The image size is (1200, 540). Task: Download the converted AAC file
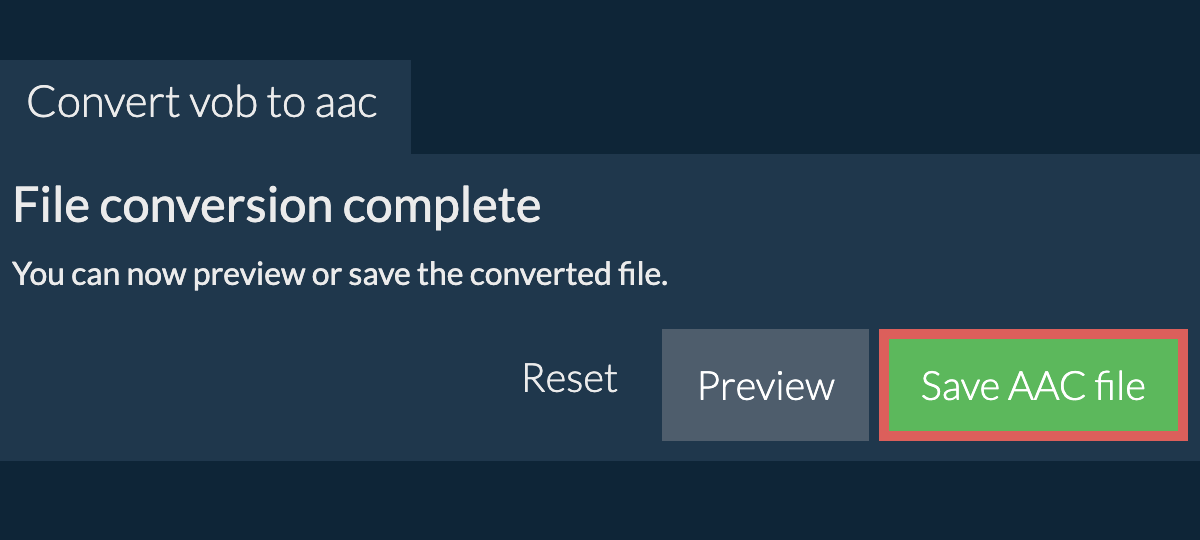[x=1033, y=386]
